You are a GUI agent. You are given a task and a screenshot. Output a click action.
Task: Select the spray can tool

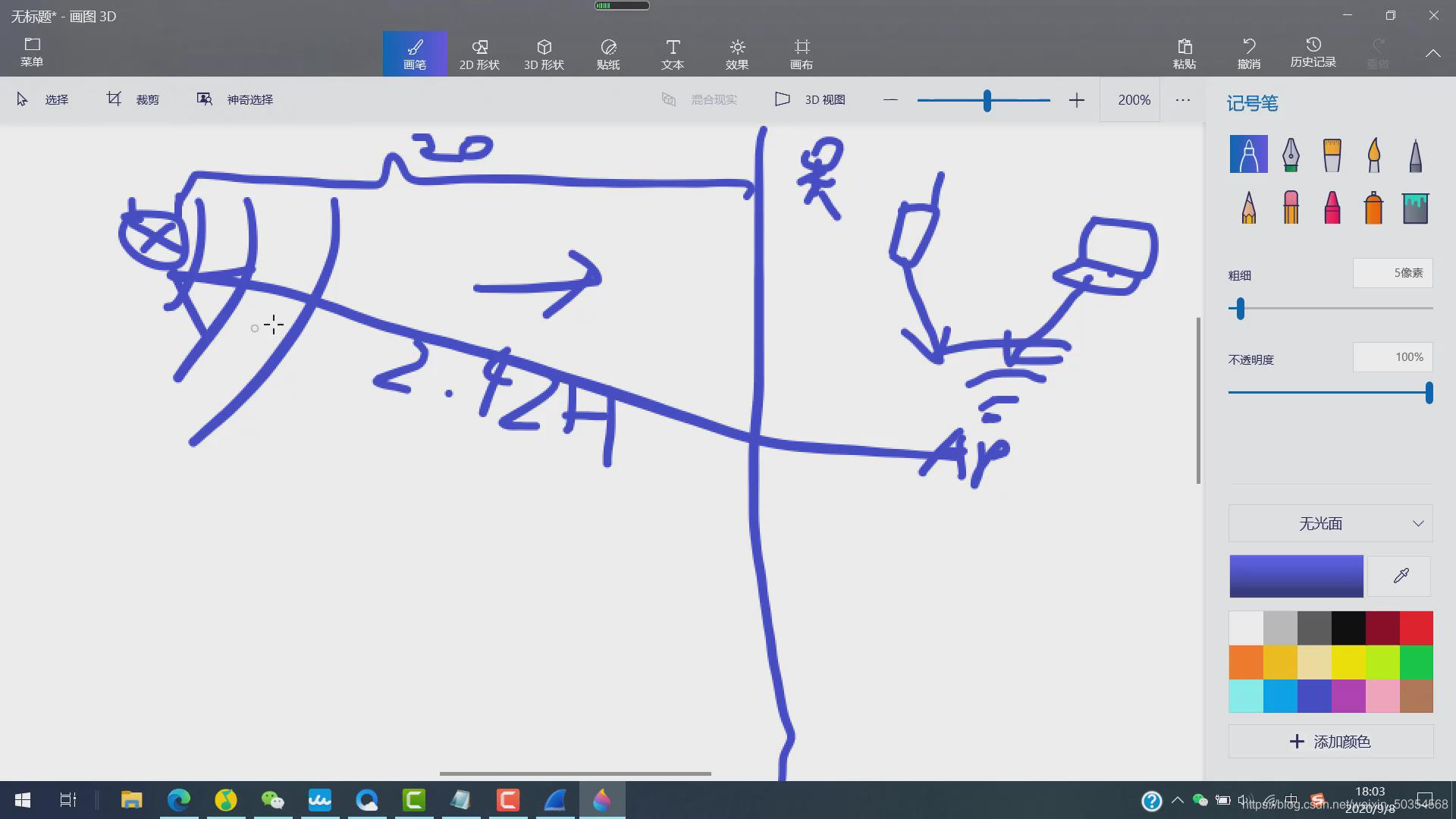coord(1373,207)
